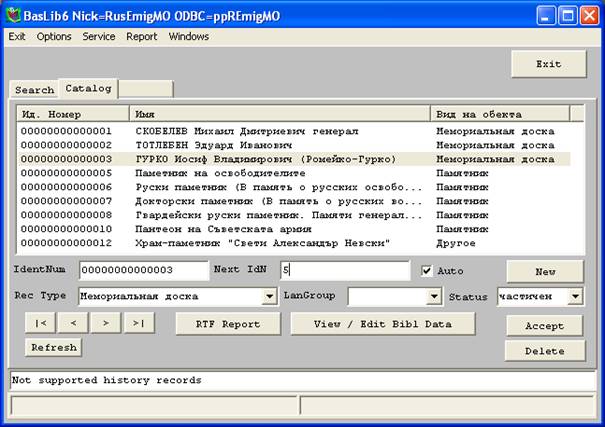
Task: Toggle the Auto checkbox
Action: click(x=427, y=271)
